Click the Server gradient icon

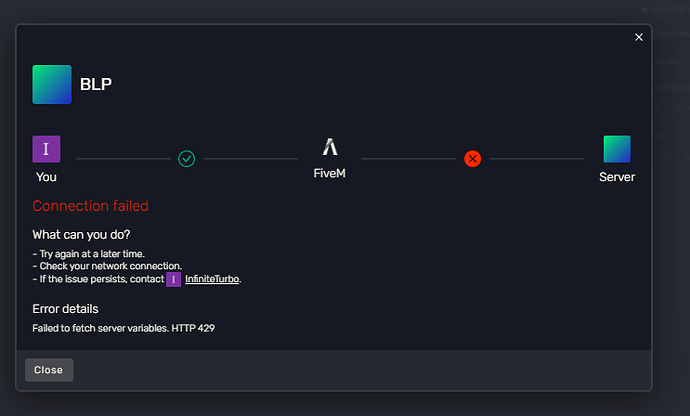click(617, 149)
